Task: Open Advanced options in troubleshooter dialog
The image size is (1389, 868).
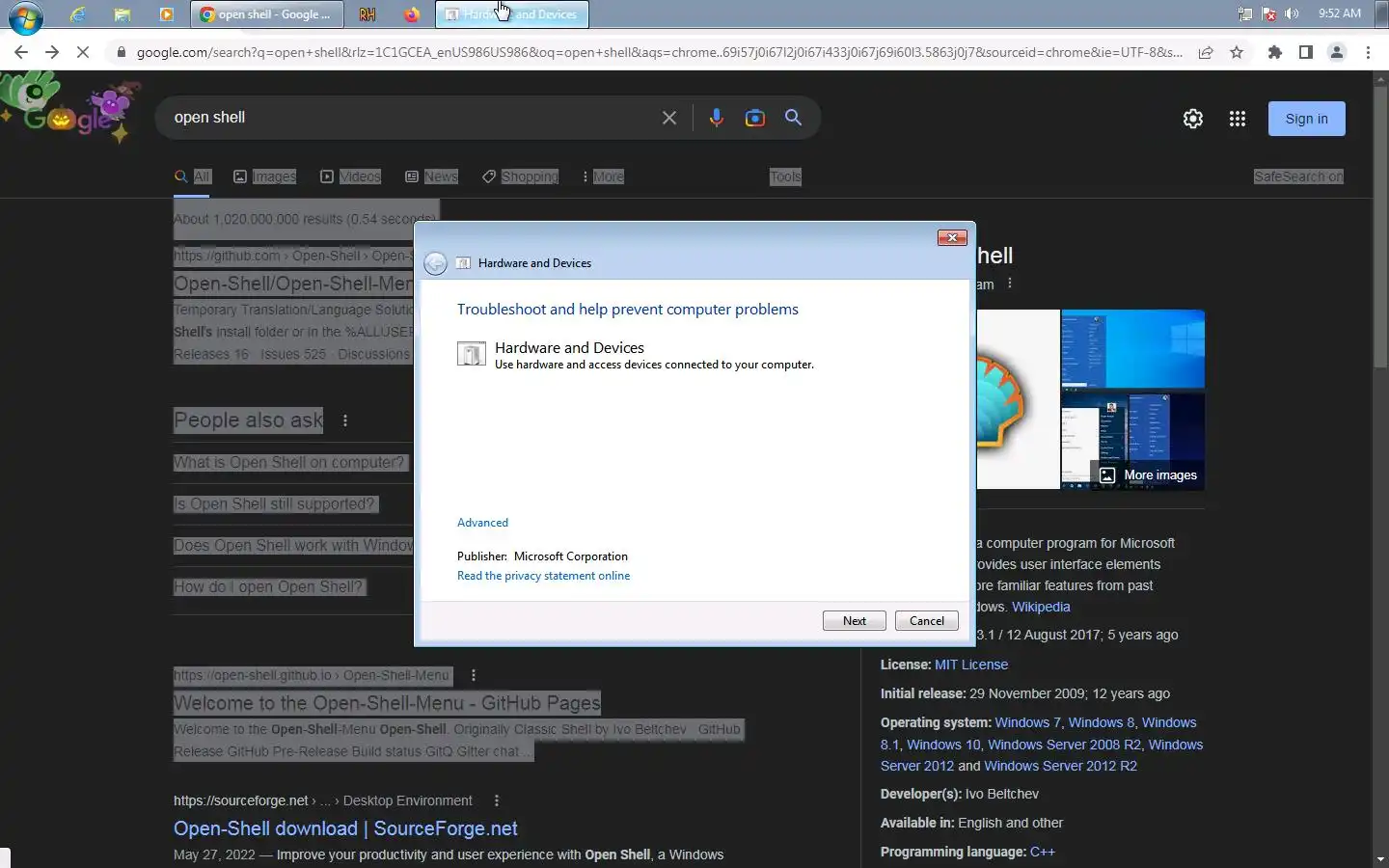Action: [x=482, y=523]
